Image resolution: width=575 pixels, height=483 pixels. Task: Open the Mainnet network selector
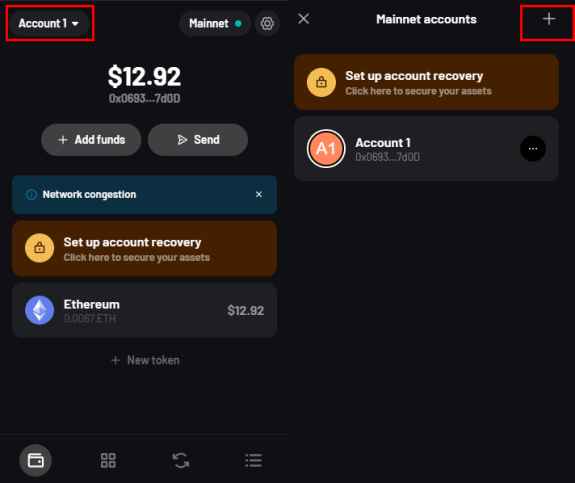pyautogui.click(x=215, y=23)
